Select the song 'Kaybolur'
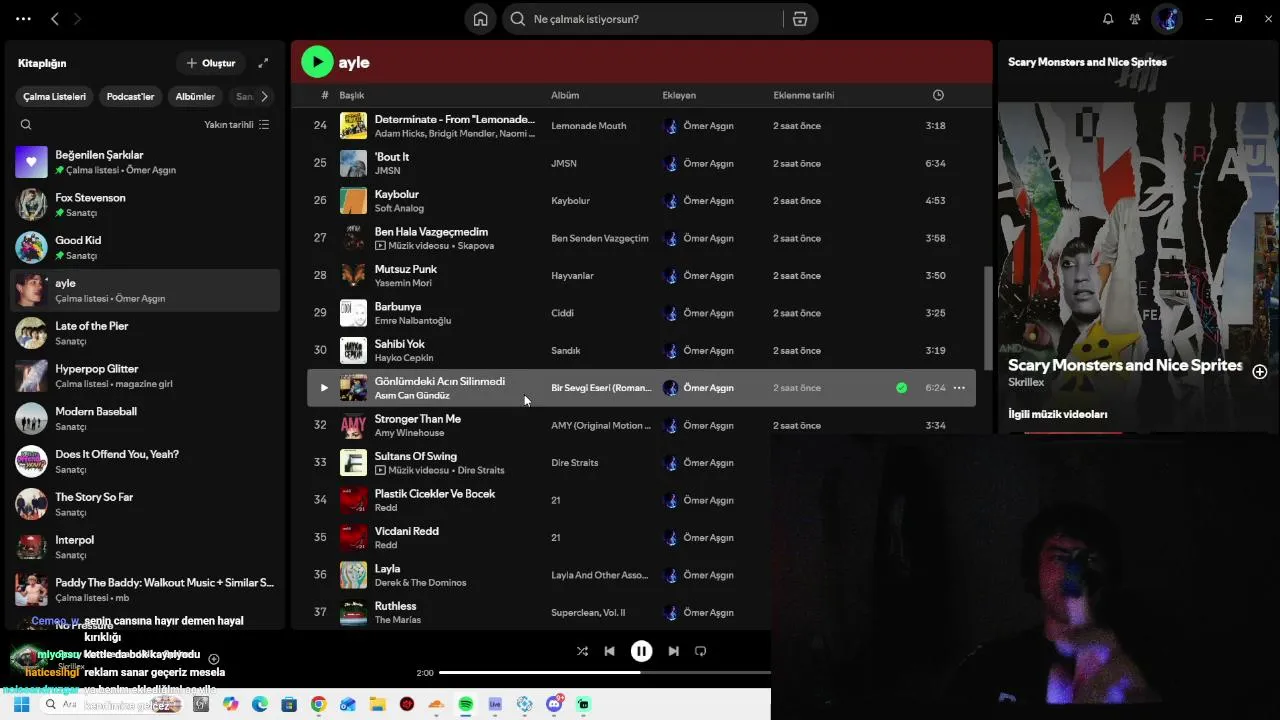1280x720 pixels. (x=397, y=194)
